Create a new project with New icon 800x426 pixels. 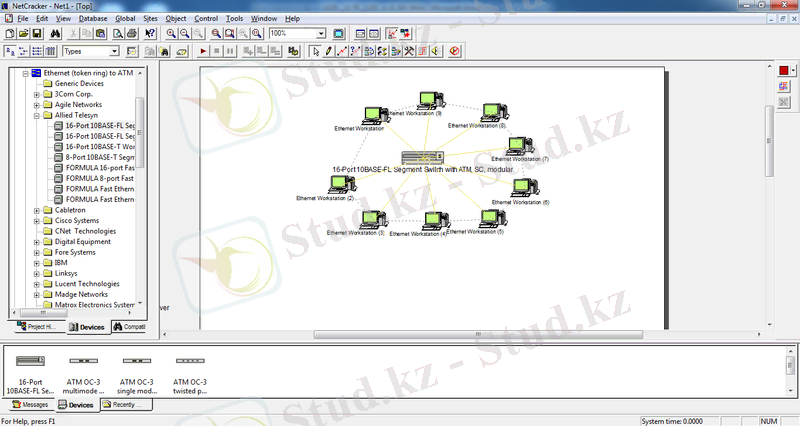point(10,34)
